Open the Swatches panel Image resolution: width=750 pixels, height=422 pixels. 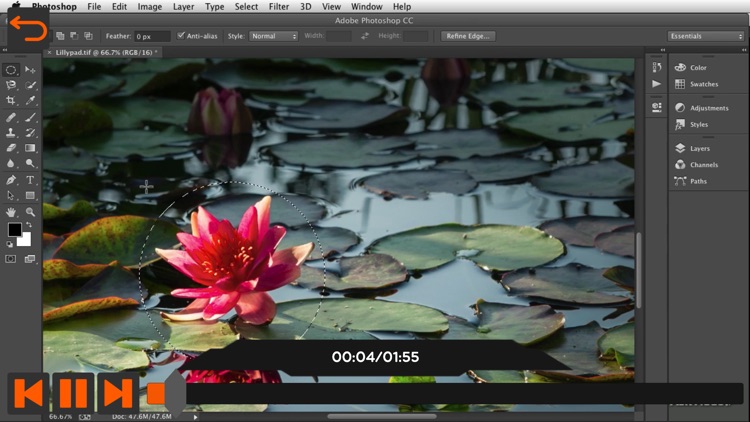tap(703, 84)
